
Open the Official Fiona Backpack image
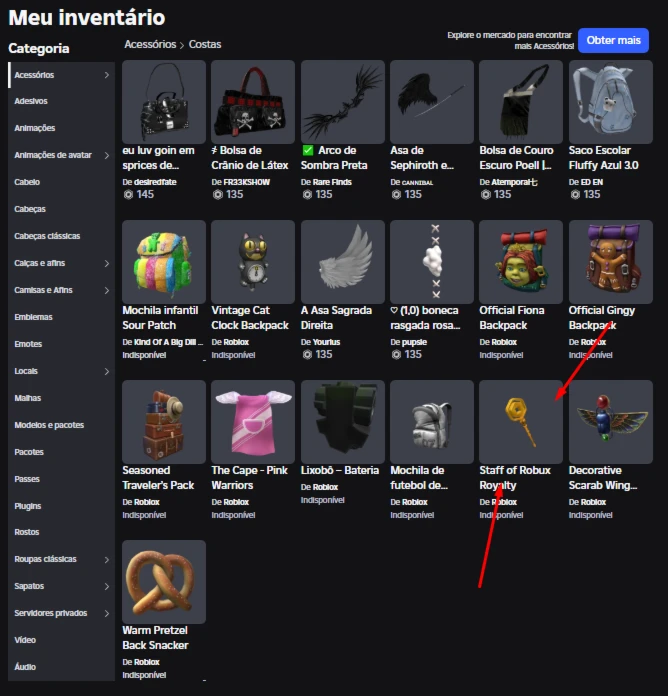coord(521,262)
